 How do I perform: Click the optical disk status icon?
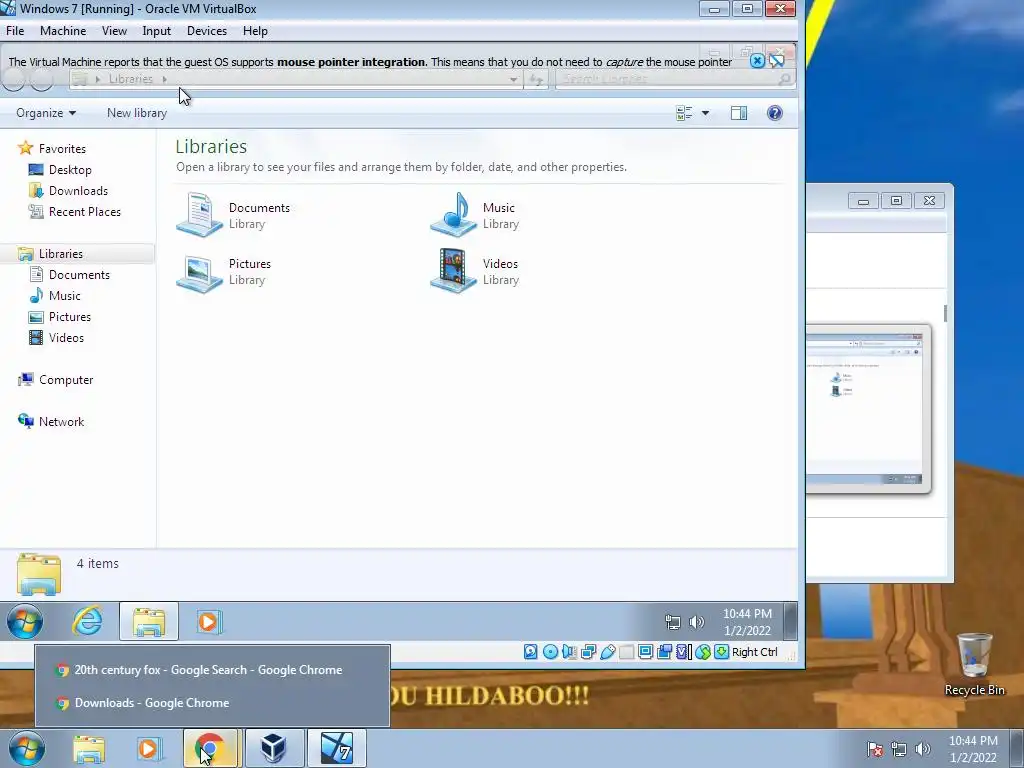[550, 652]
